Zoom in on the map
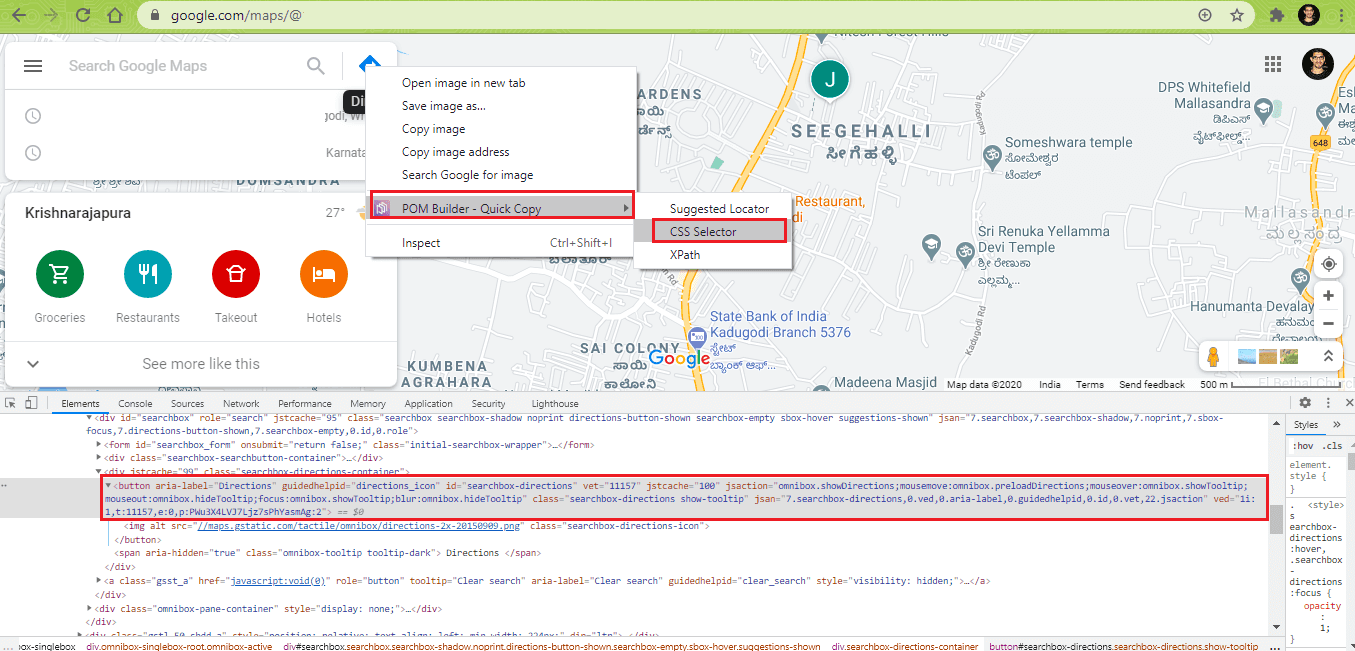Image resolution: width=1355 pixels, height=651 pixels. (x=1329, y=296)
